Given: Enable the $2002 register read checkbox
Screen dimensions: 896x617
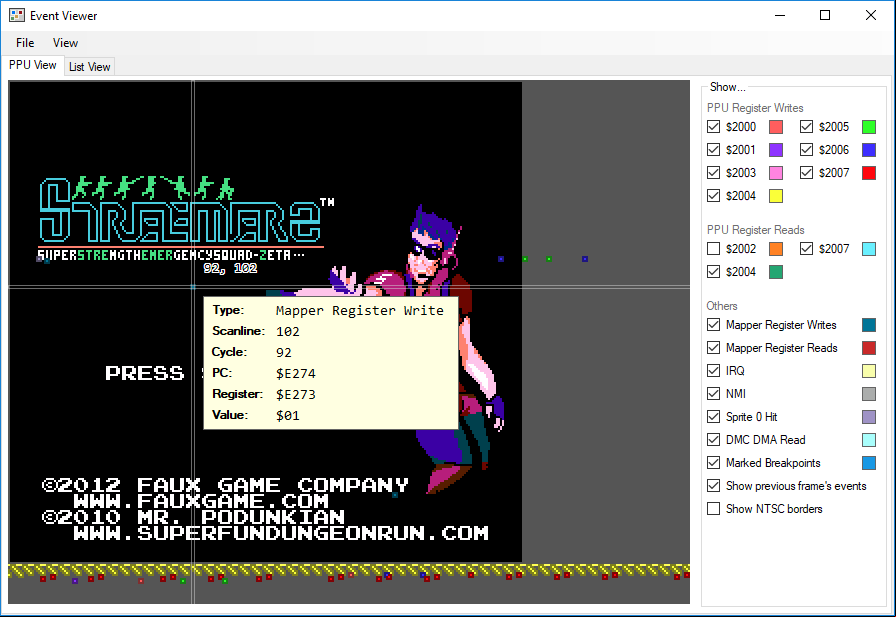Looking at the screenshot, I should click(713, 249).
